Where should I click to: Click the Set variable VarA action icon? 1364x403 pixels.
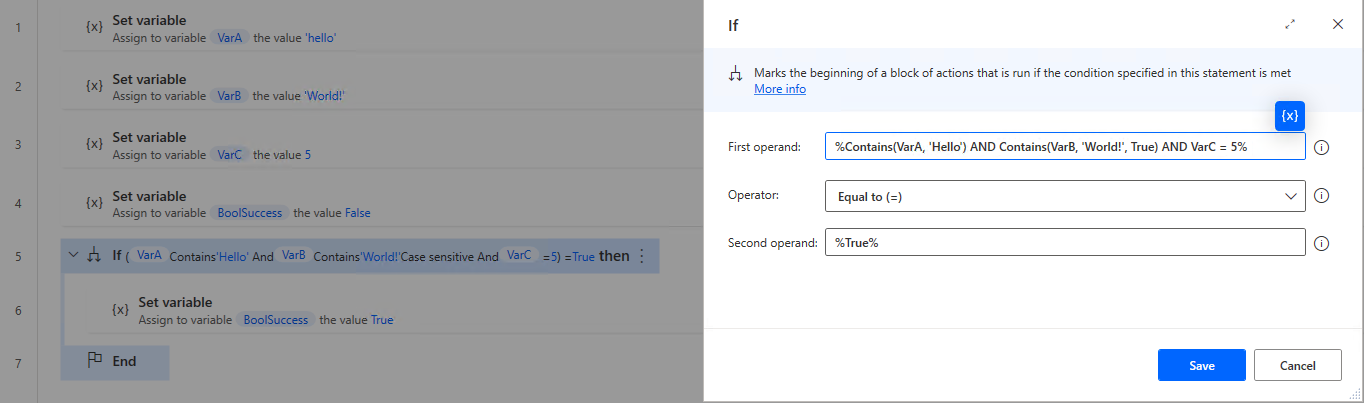coord(94,27)
